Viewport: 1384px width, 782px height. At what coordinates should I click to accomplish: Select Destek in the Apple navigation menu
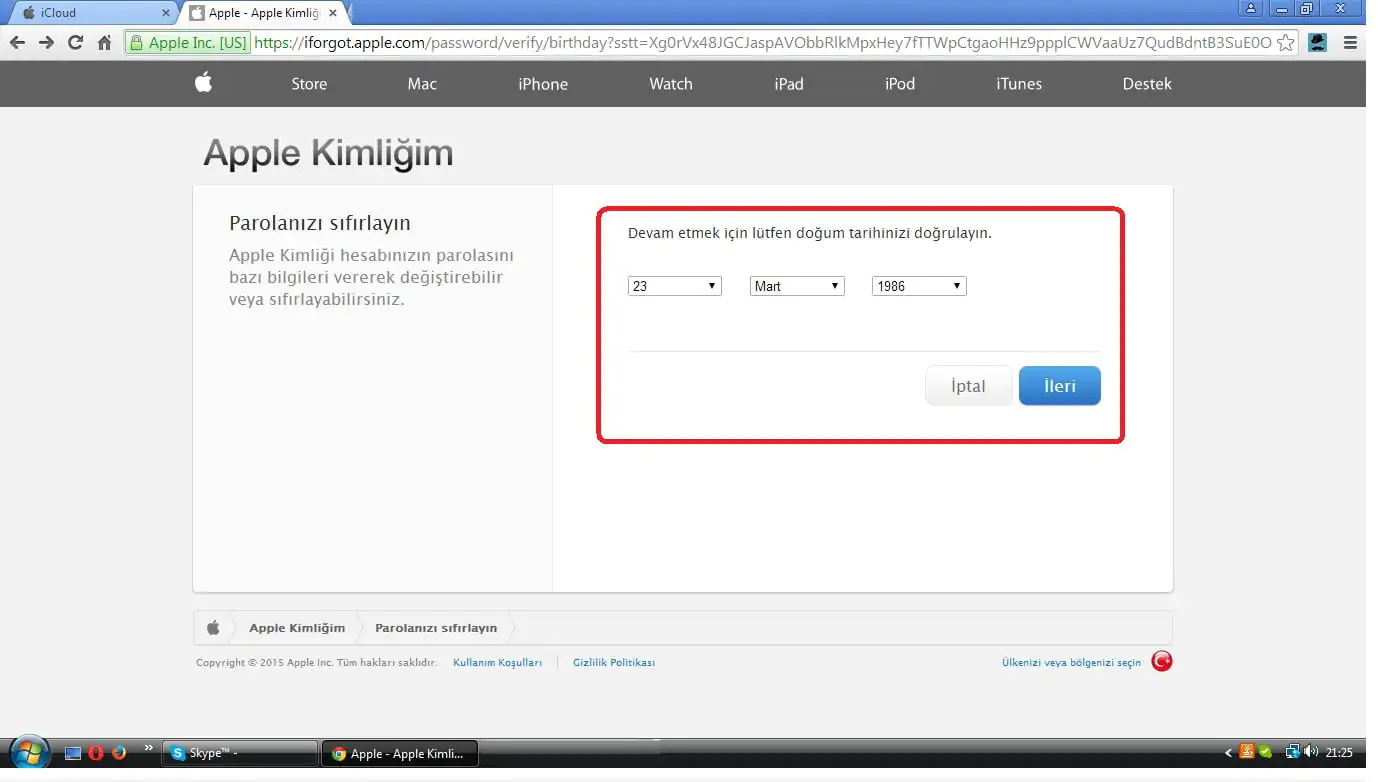[1146, 84]
